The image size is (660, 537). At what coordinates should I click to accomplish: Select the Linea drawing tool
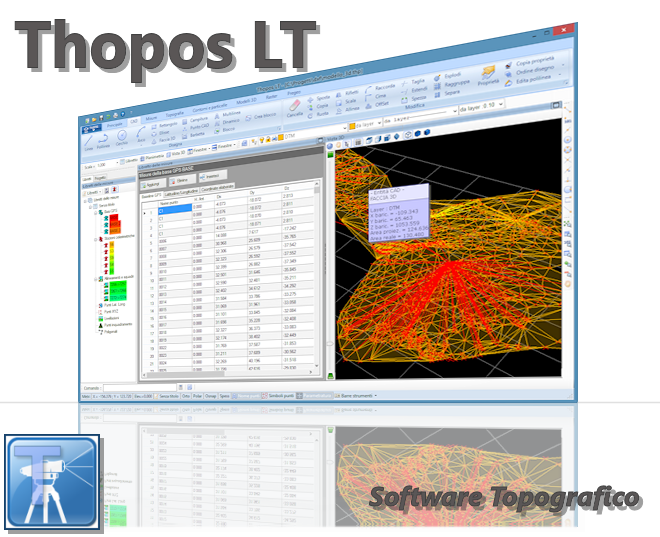click(x=89, y=144)
